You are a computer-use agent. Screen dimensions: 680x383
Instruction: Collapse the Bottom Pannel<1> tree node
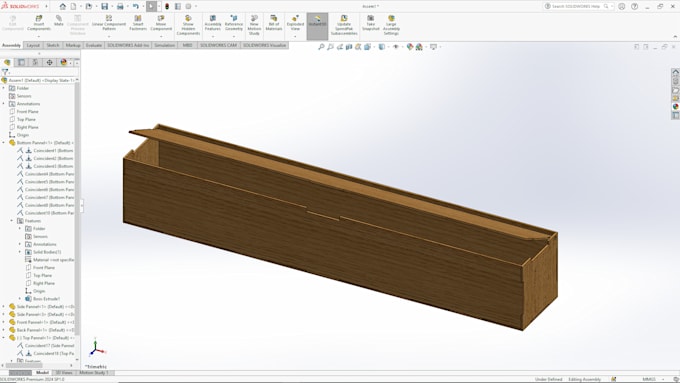4,143
